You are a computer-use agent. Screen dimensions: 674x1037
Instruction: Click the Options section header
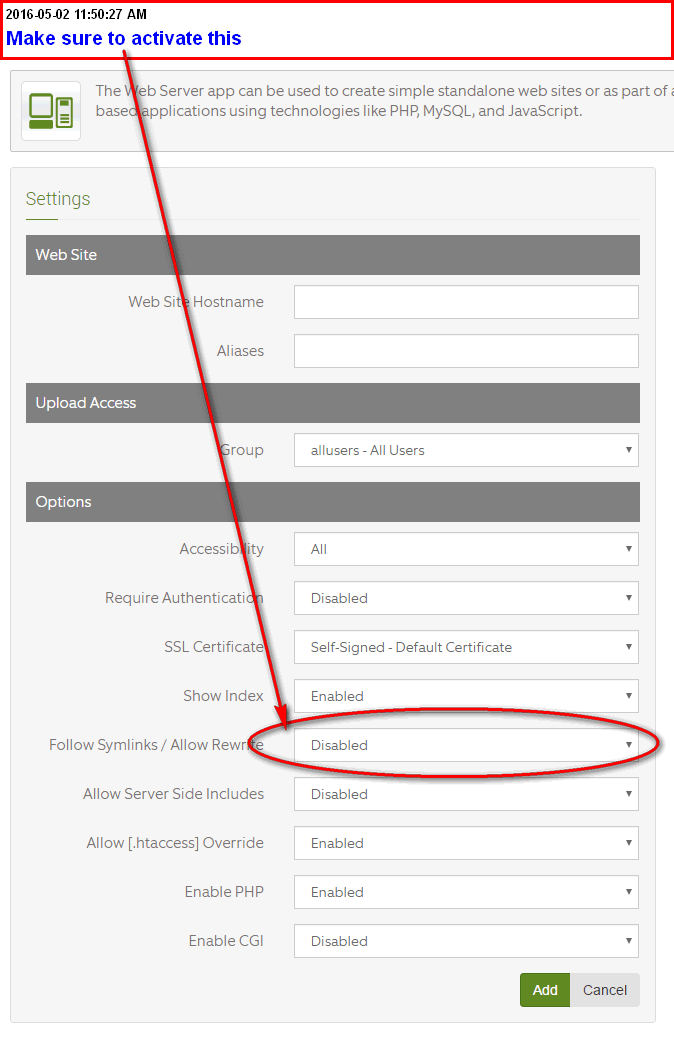(x=333, y=503)
